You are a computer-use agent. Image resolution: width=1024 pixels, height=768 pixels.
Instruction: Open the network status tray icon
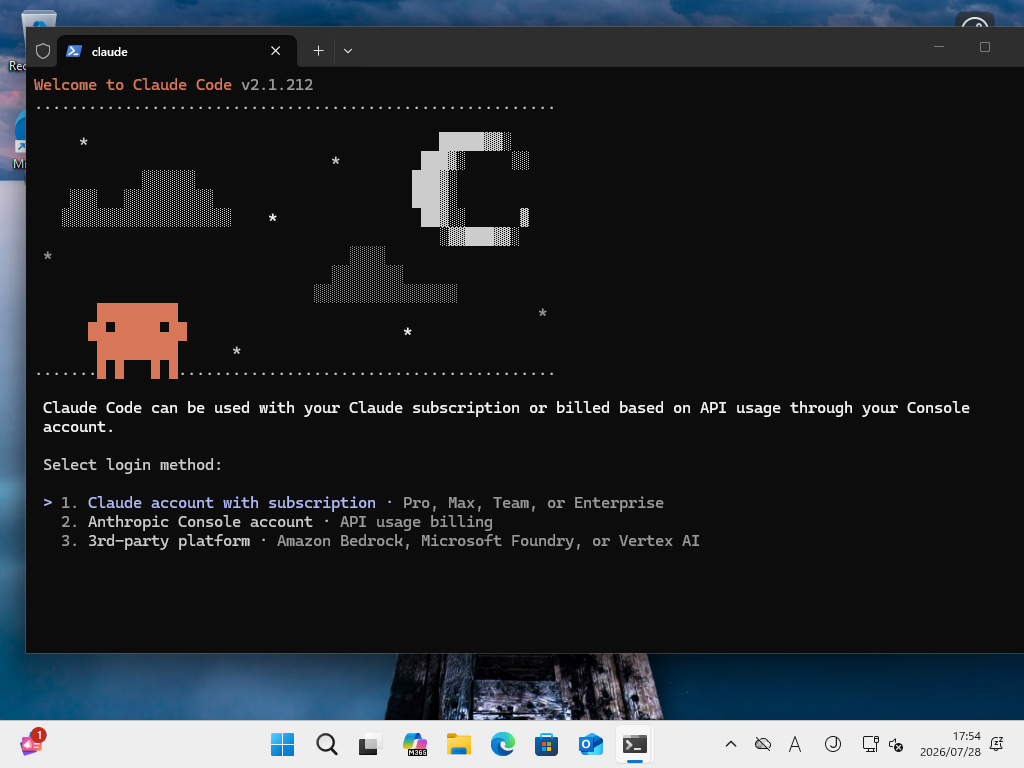click(870, 744)
